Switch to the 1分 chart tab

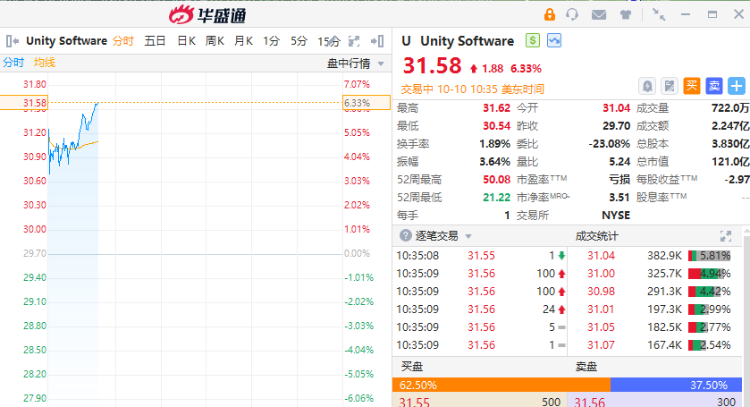[x=271, y=41]
